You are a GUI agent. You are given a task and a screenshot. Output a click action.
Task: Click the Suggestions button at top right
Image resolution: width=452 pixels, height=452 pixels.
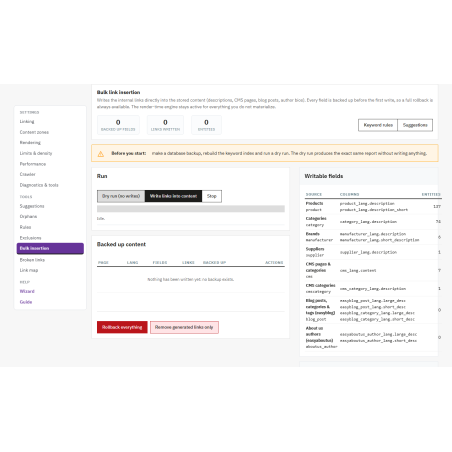point(415,125)
